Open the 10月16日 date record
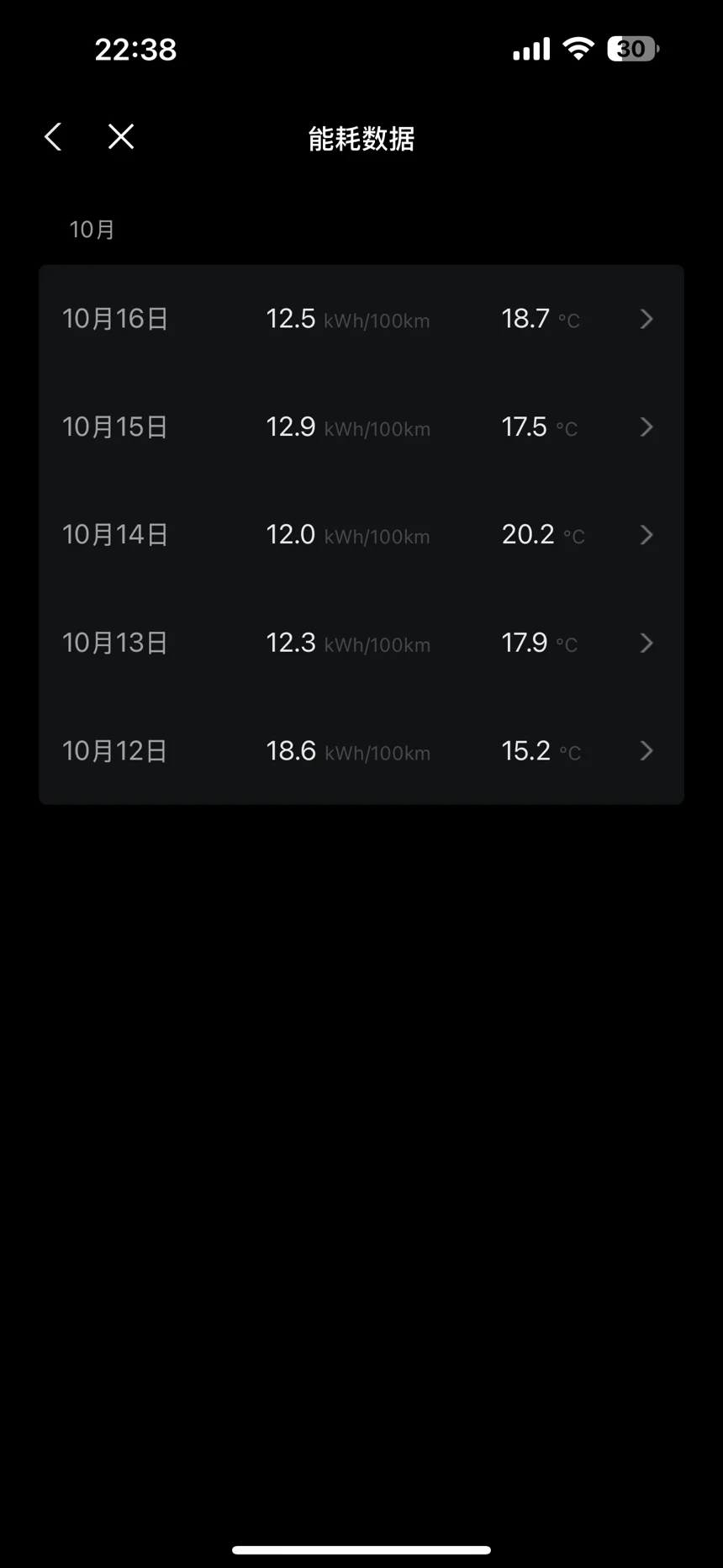723x1568 pixels. (115, 319)
